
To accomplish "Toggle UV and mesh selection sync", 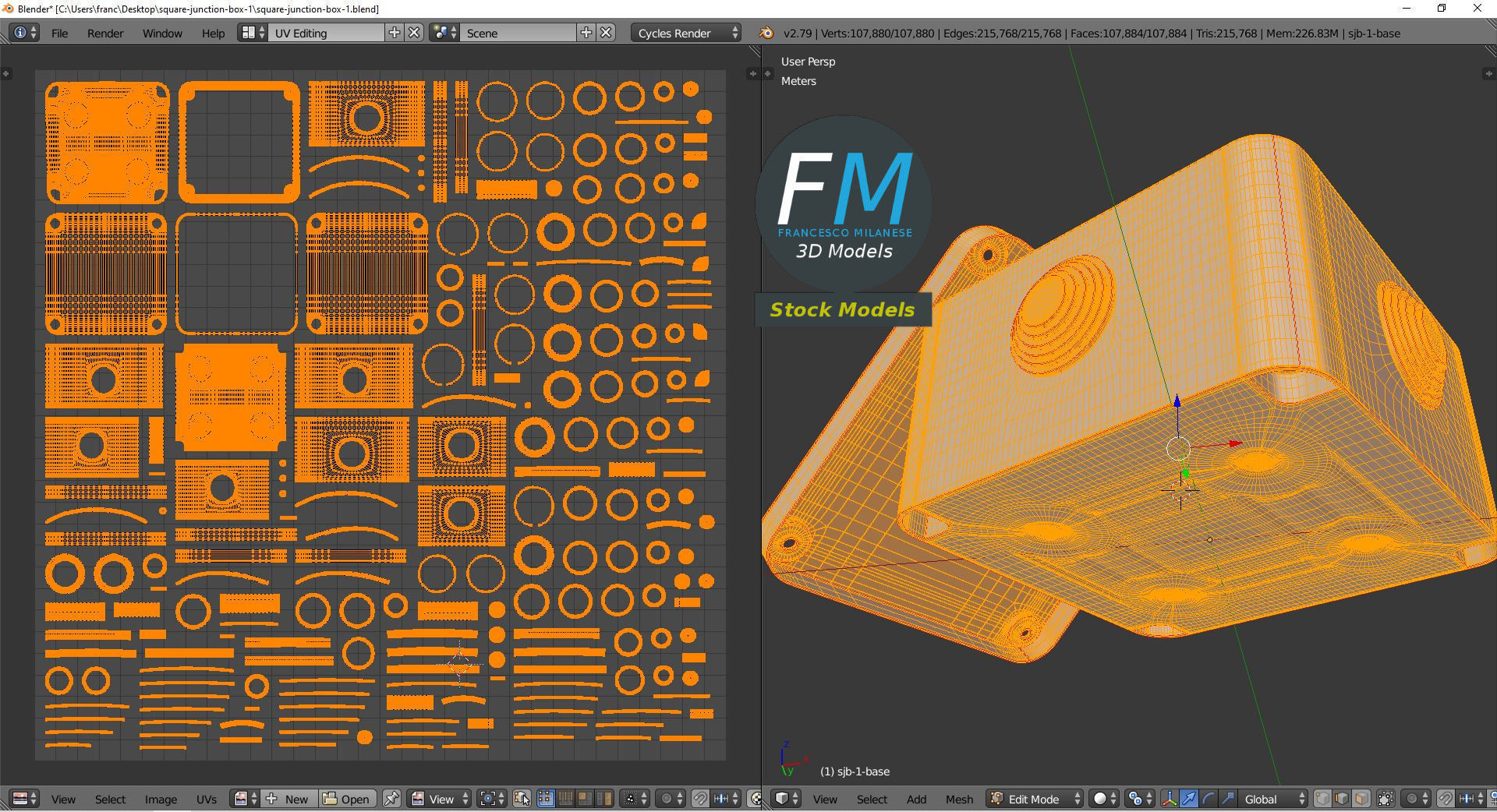I will click(522, 799).
